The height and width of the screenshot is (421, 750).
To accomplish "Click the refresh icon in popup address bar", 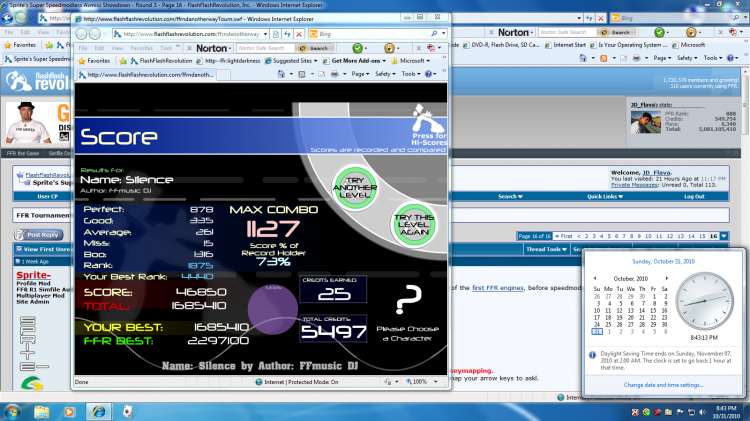I will (287, 34).
